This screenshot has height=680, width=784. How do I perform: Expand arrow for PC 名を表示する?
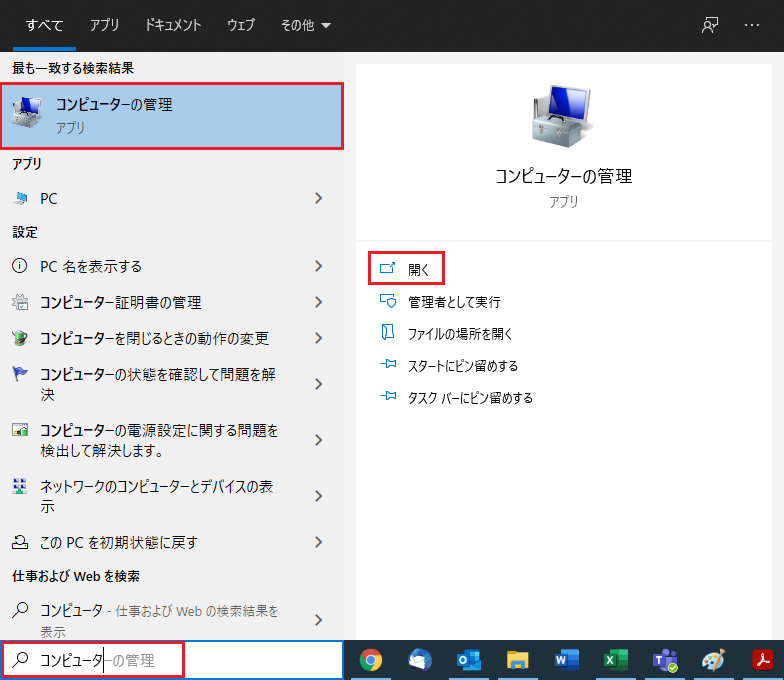[319, 267]
